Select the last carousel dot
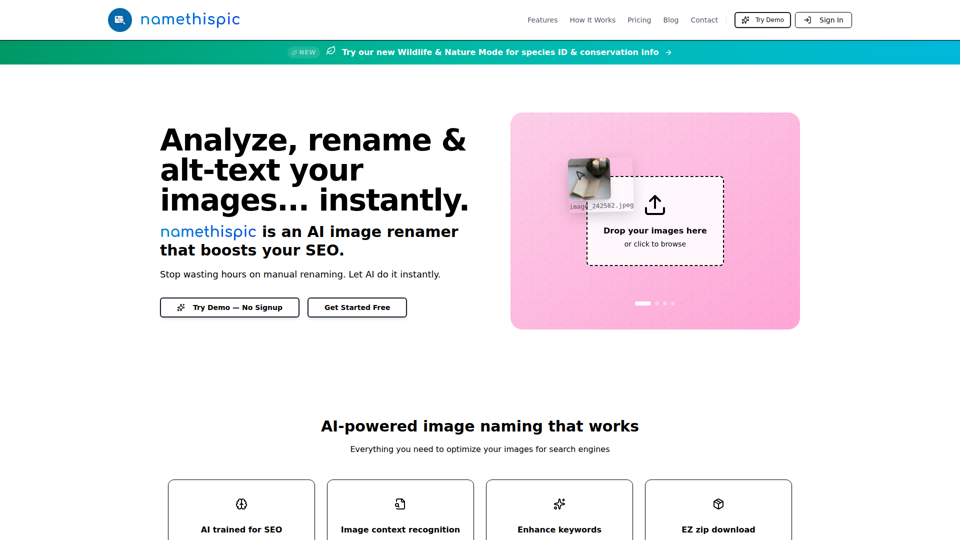This screenshot has width=960, height=540. [673, 304]
